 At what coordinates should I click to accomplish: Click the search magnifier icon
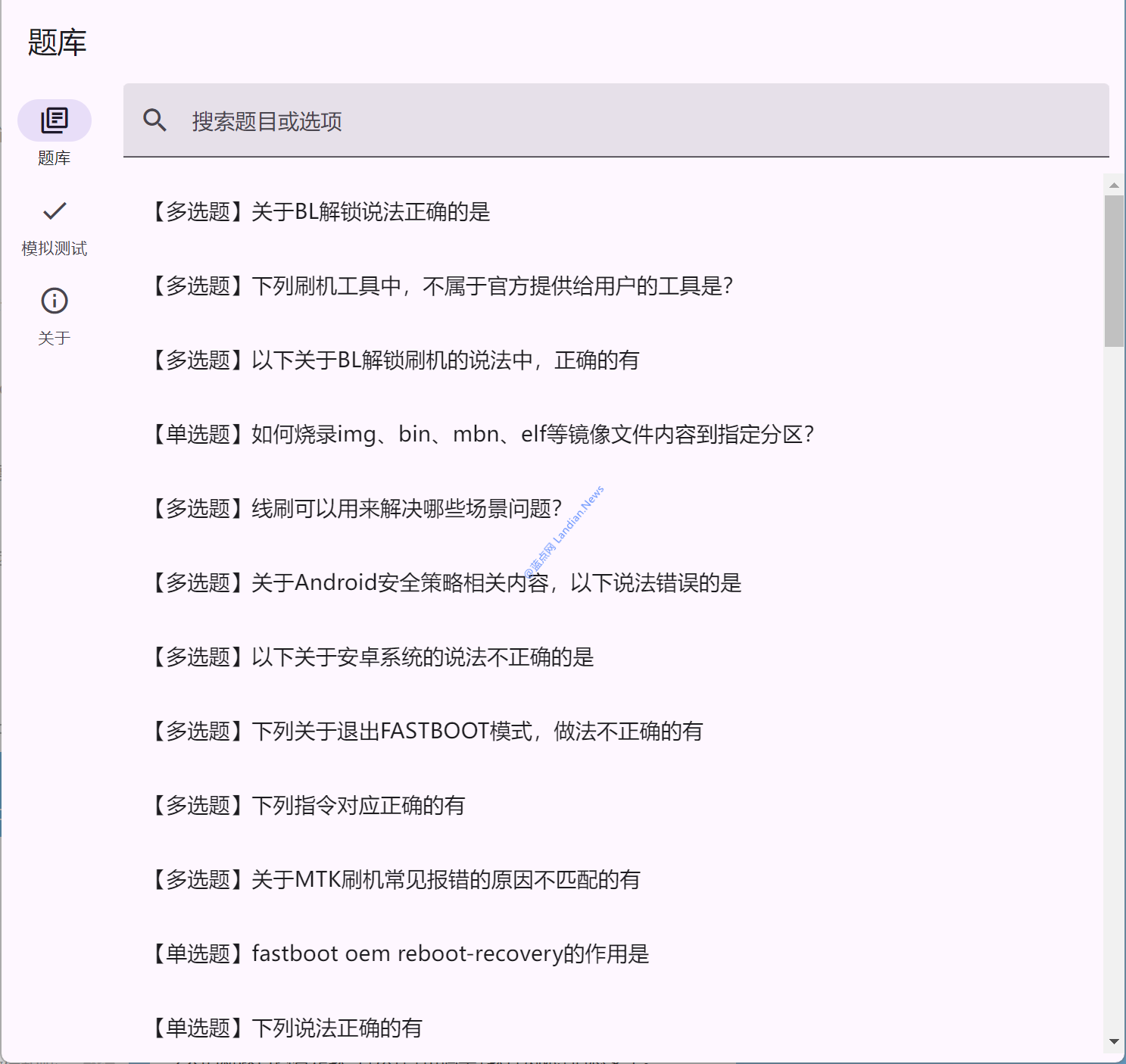(x=155, y=120)
